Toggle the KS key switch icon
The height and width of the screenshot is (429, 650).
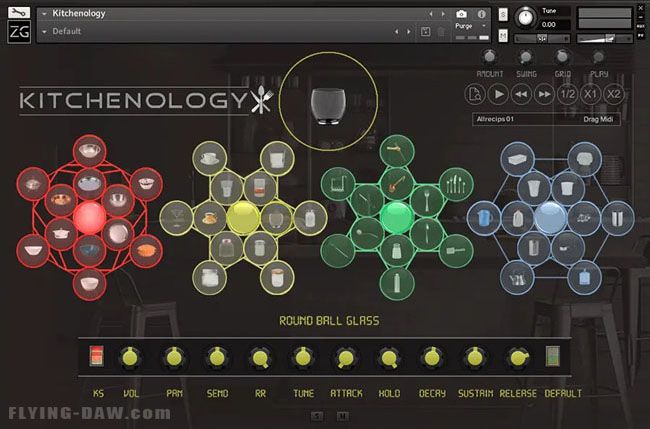[x=97, y=356]
